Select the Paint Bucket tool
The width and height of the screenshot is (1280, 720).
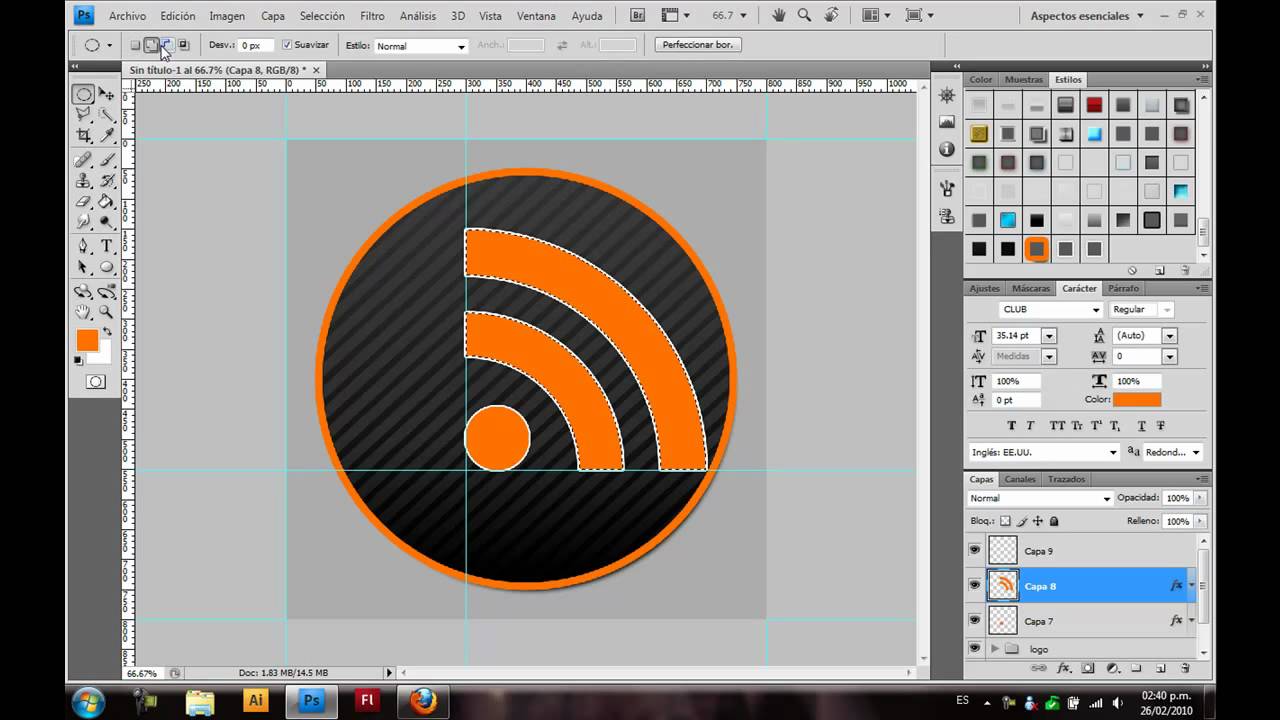click(106, 202)
